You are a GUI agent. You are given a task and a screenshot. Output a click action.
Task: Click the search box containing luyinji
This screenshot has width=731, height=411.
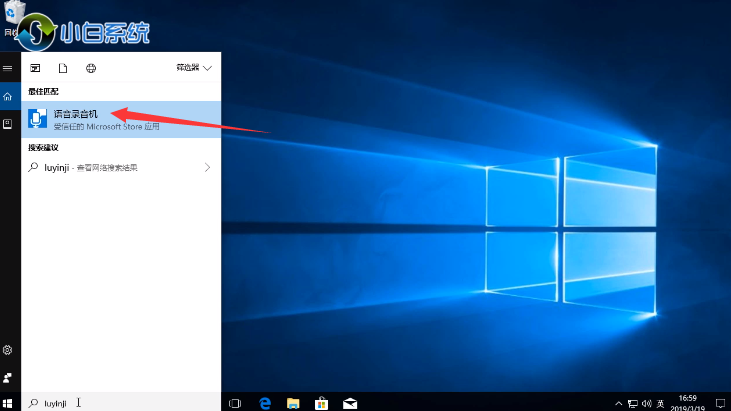[120, 402]
